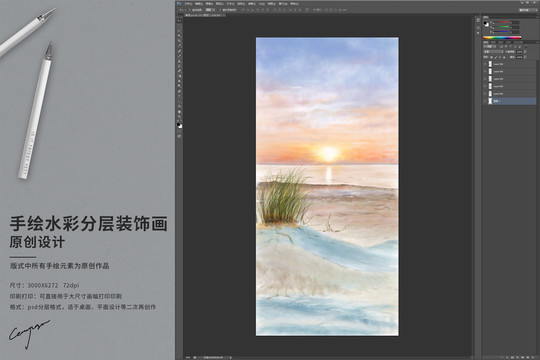Hide the topmost layer with its eye icon

(x=485, y=64)
